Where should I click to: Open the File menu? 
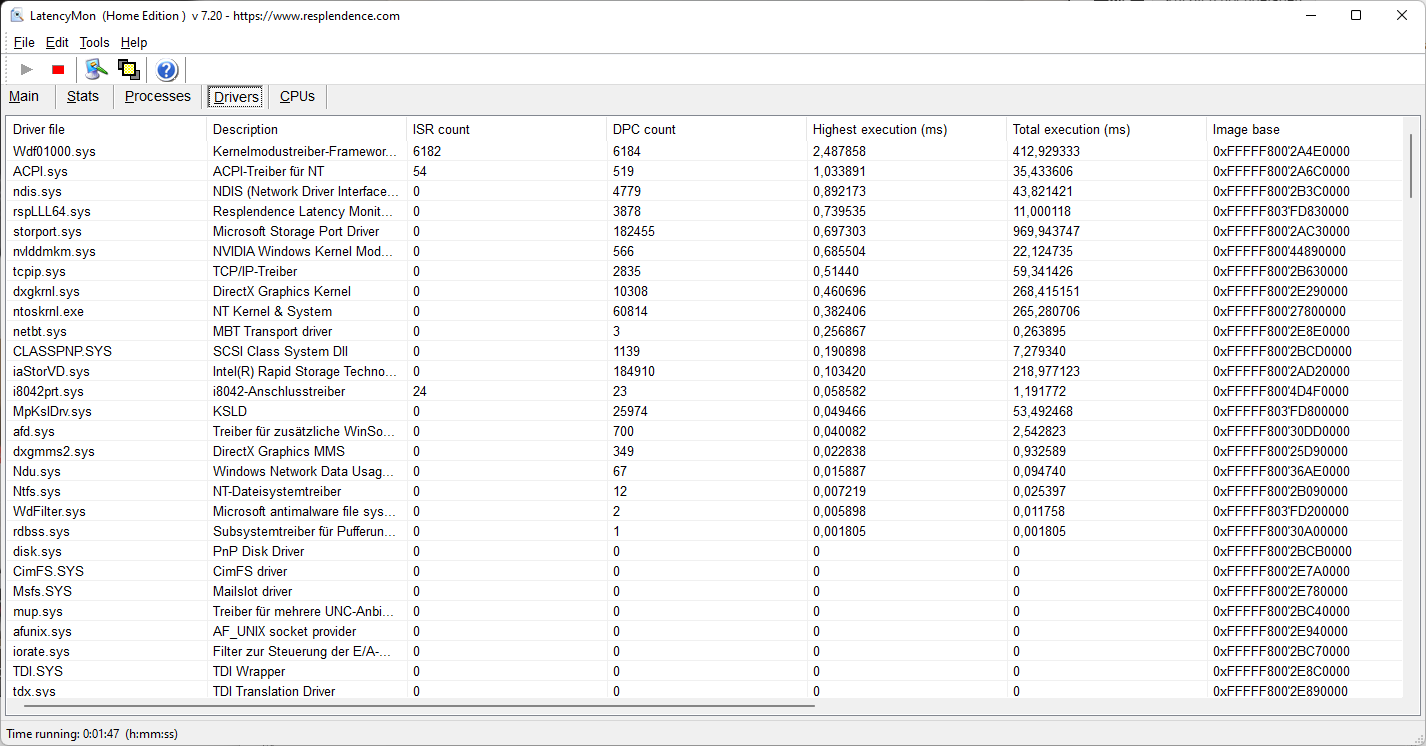point(24,42)
